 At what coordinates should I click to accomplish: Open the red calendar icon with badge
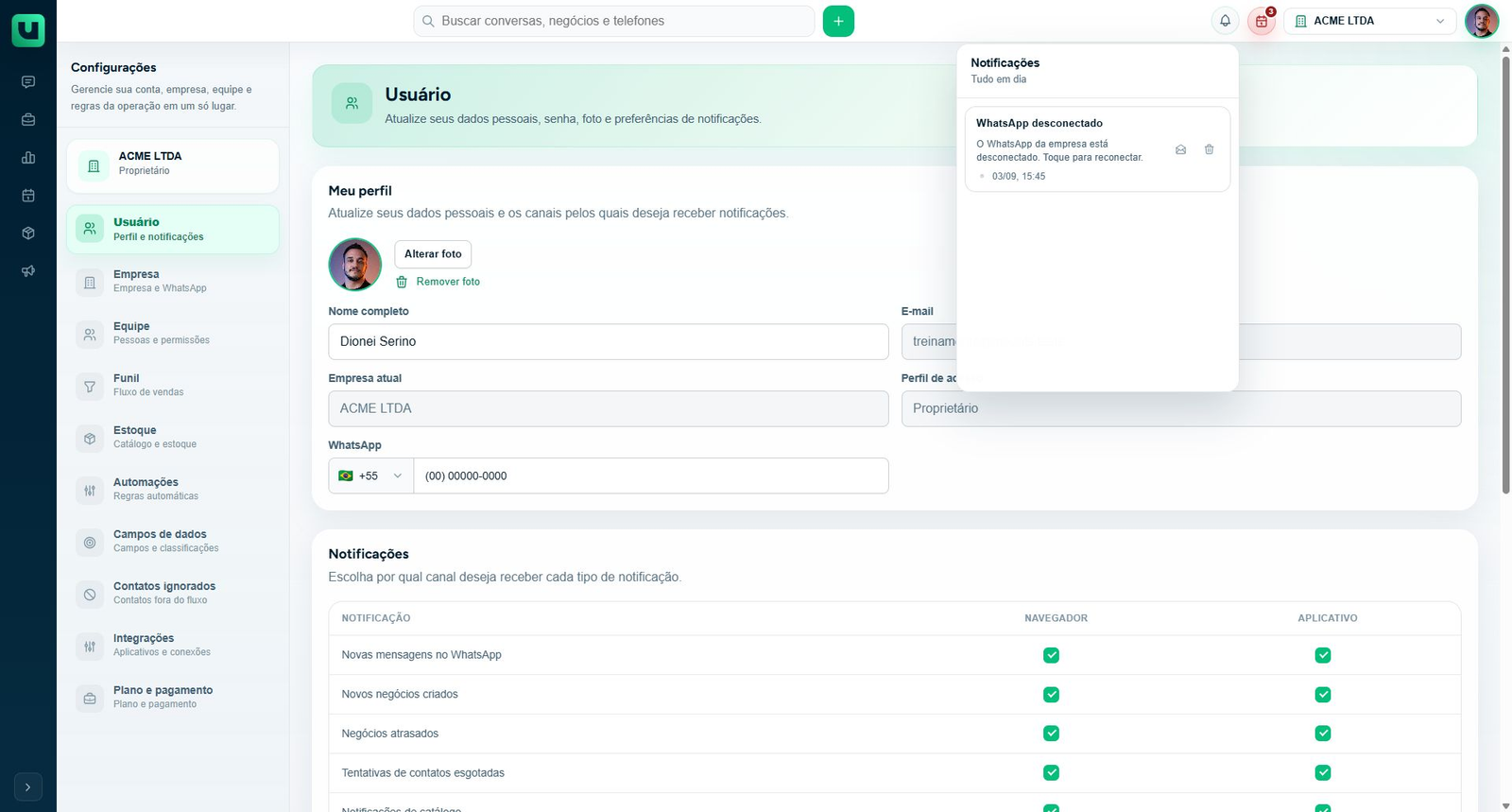[1262, 21]
